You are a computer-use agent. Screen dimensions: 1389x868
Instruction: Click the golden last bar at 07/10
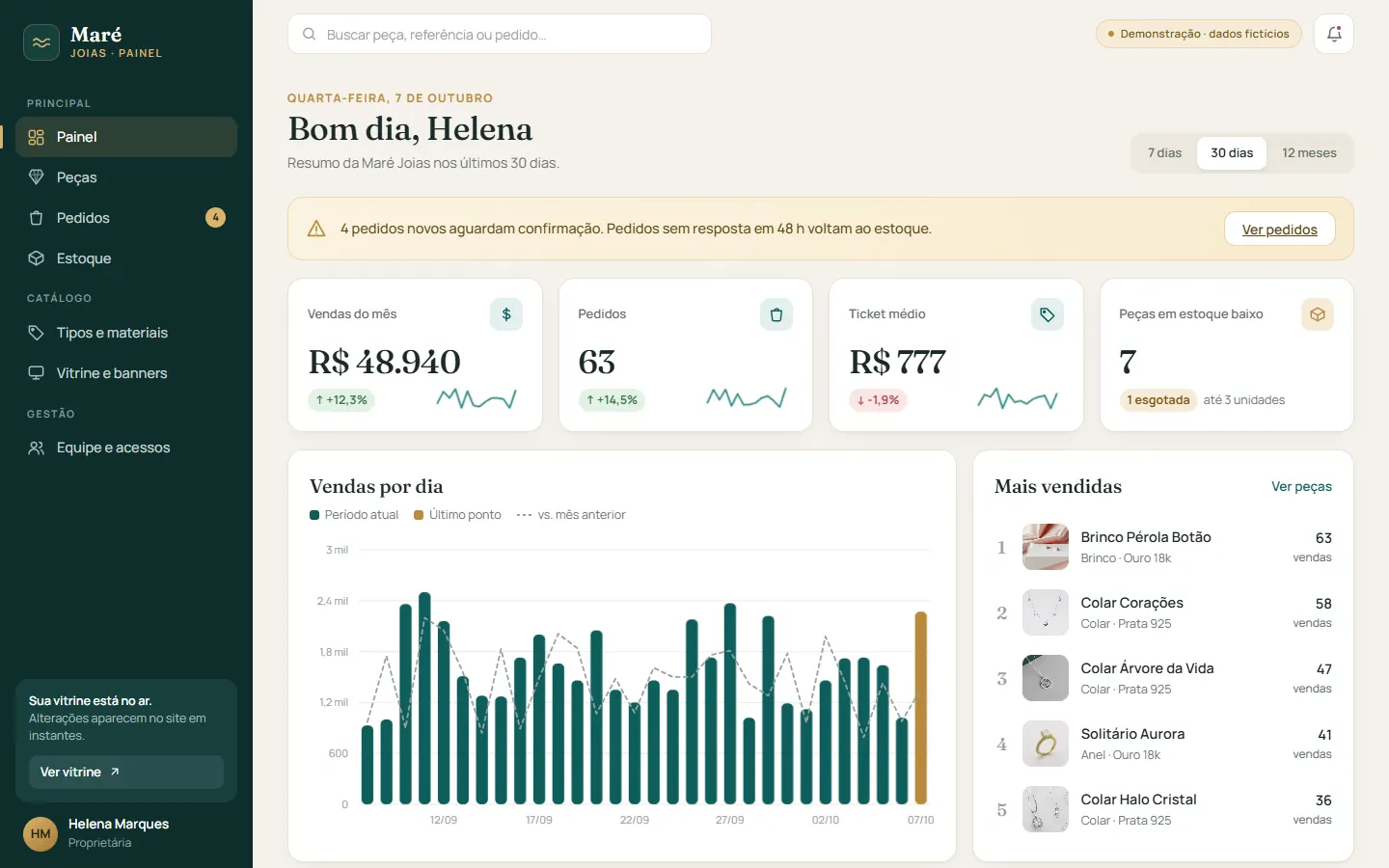pyautogui.click(x=921, y=708)
